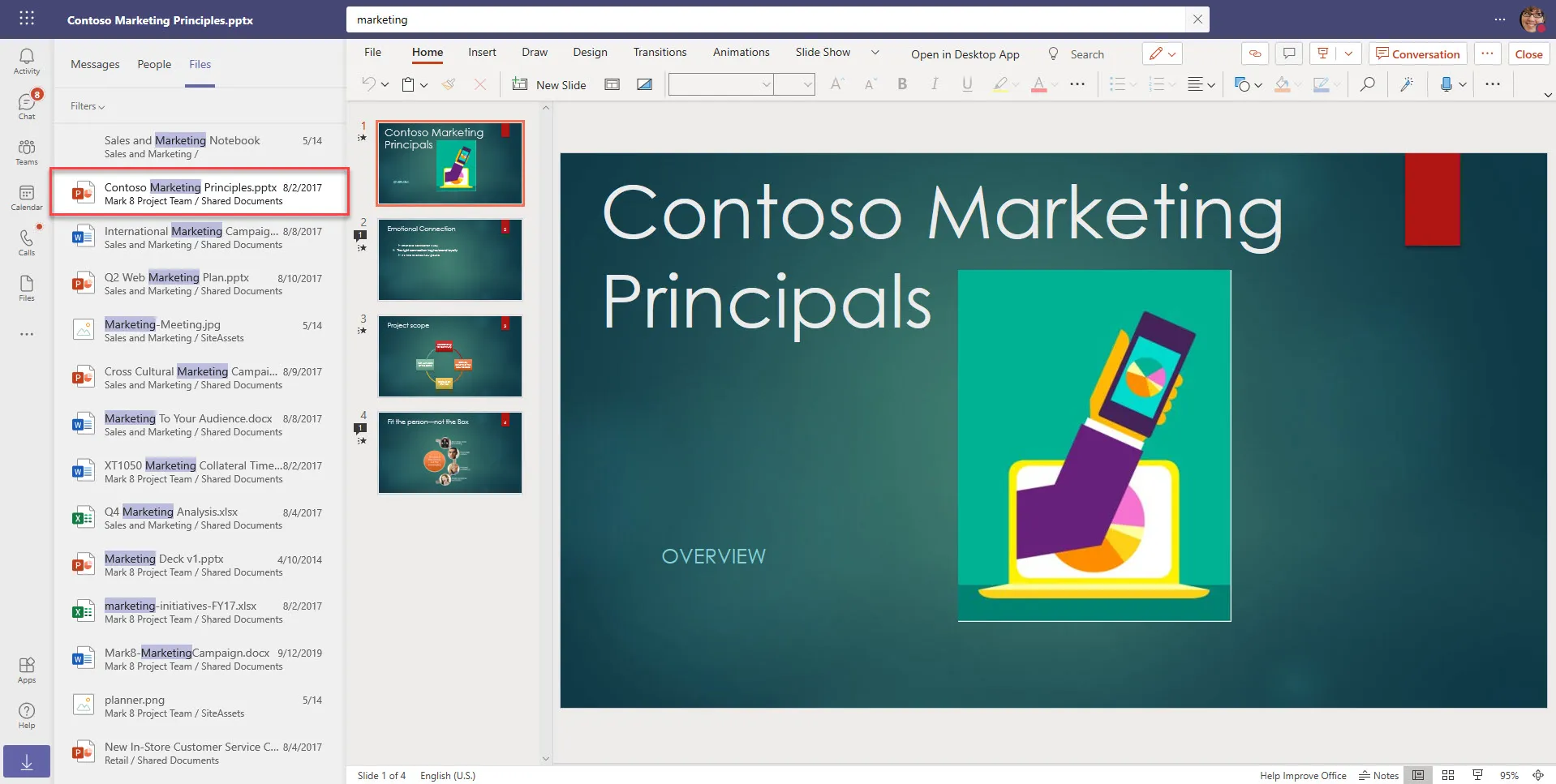Select slide 2 Emotional Connection thumbnail

[x=450, y=260]
